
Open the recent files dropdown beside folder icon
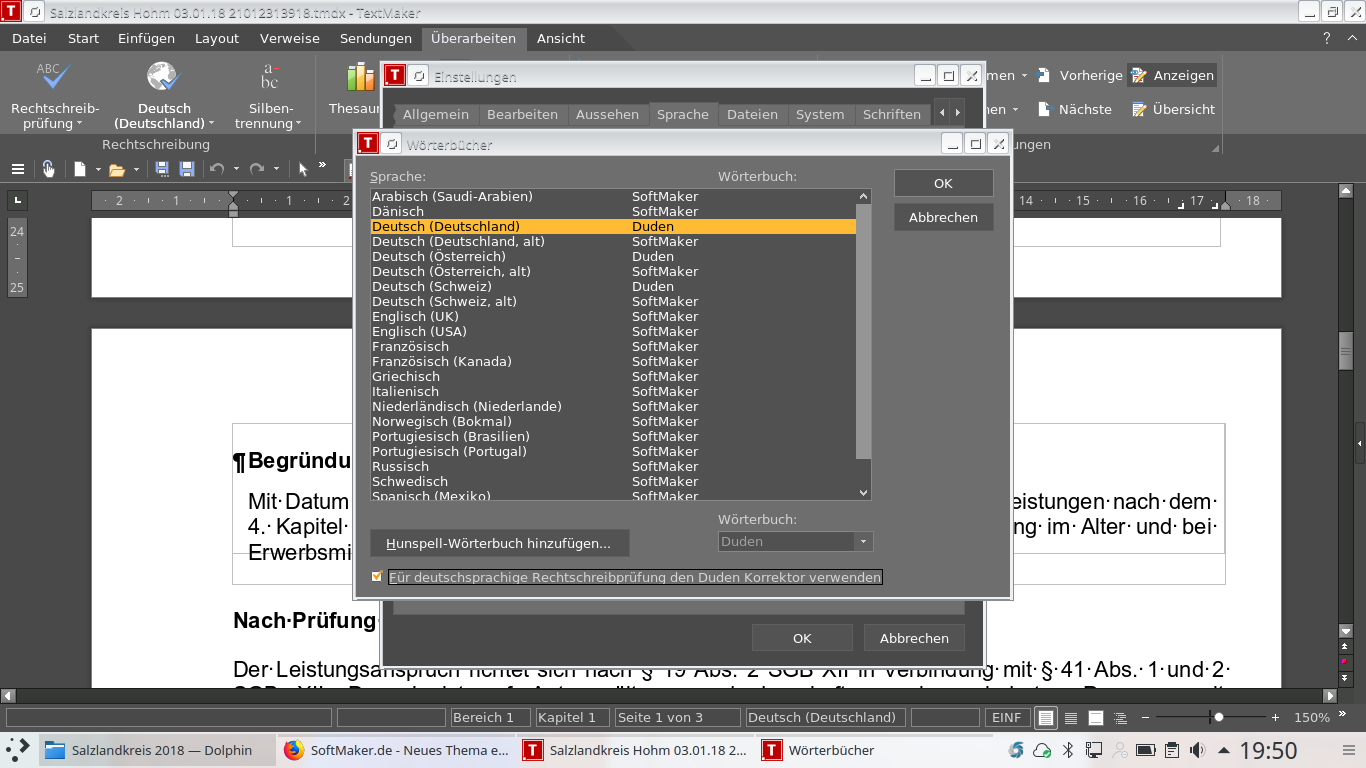point(135,170)
